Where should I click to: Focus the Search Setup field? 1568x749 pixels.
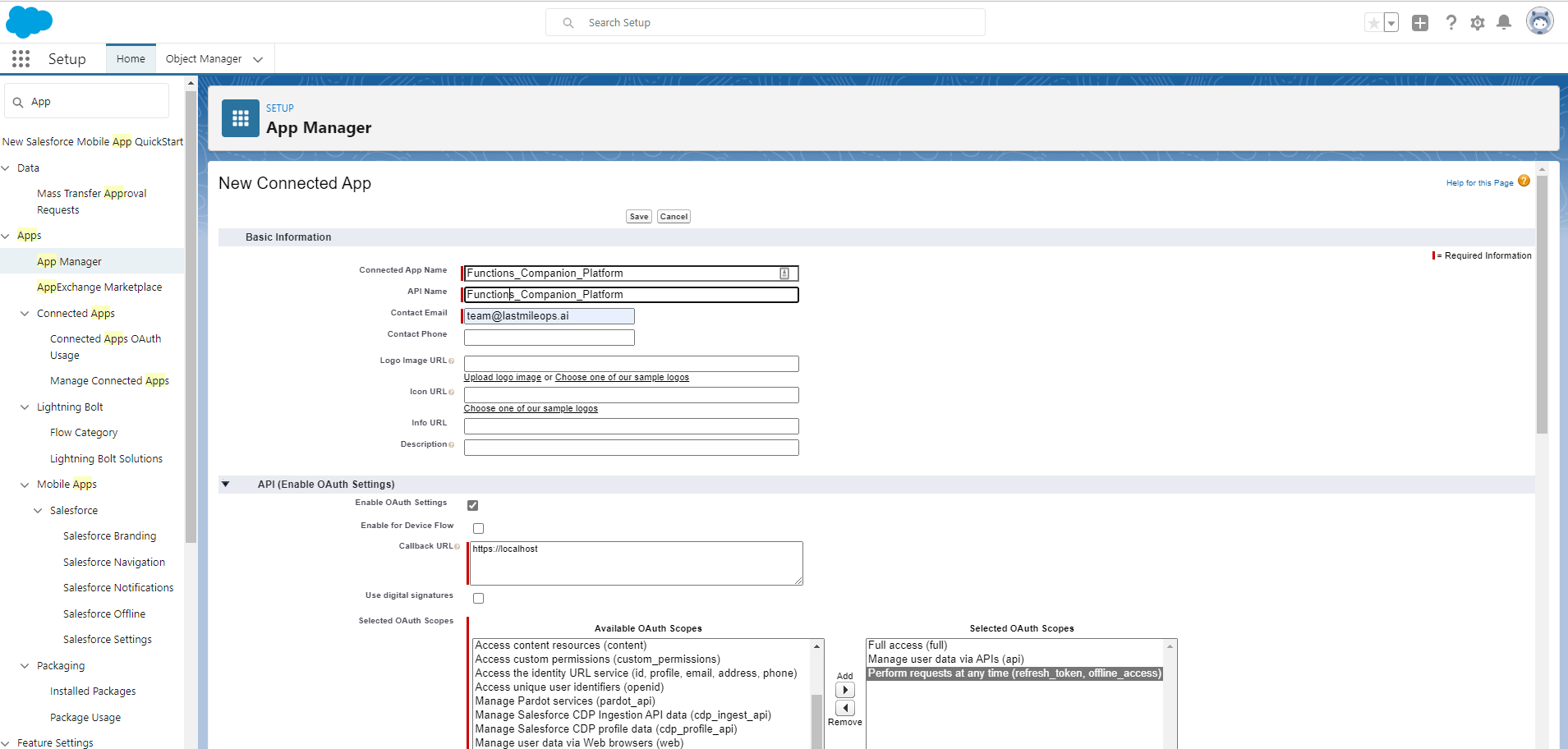766,22
